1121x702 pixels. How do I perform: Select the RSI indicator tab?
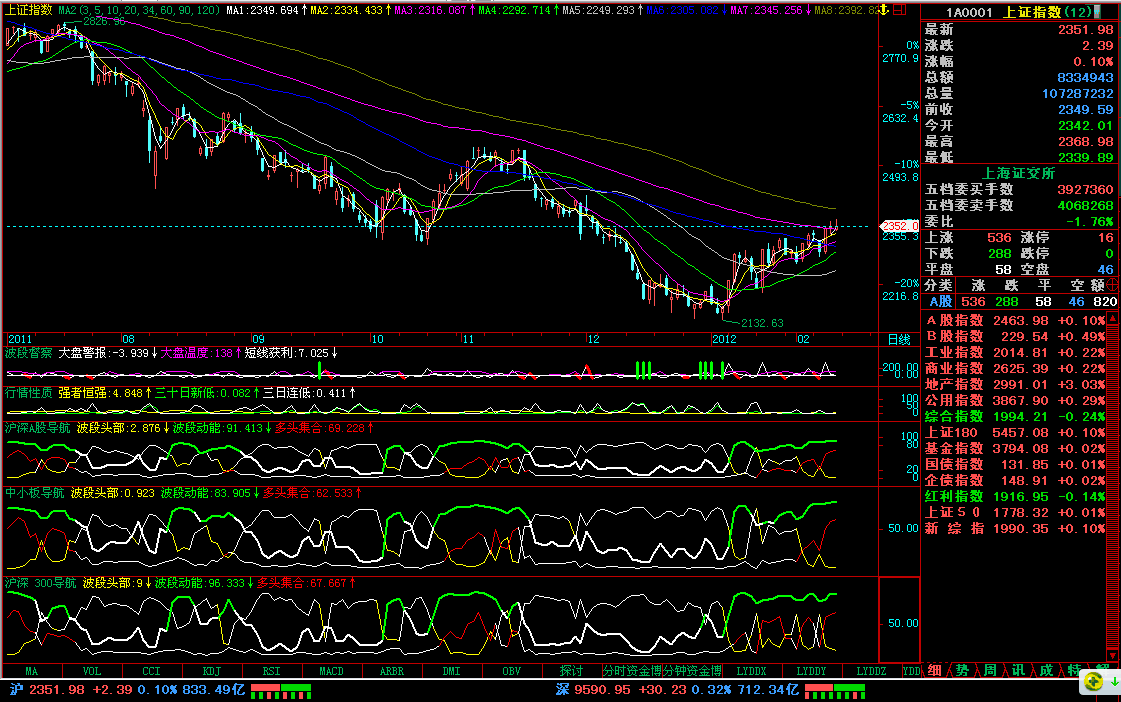[x=272, y=671]
